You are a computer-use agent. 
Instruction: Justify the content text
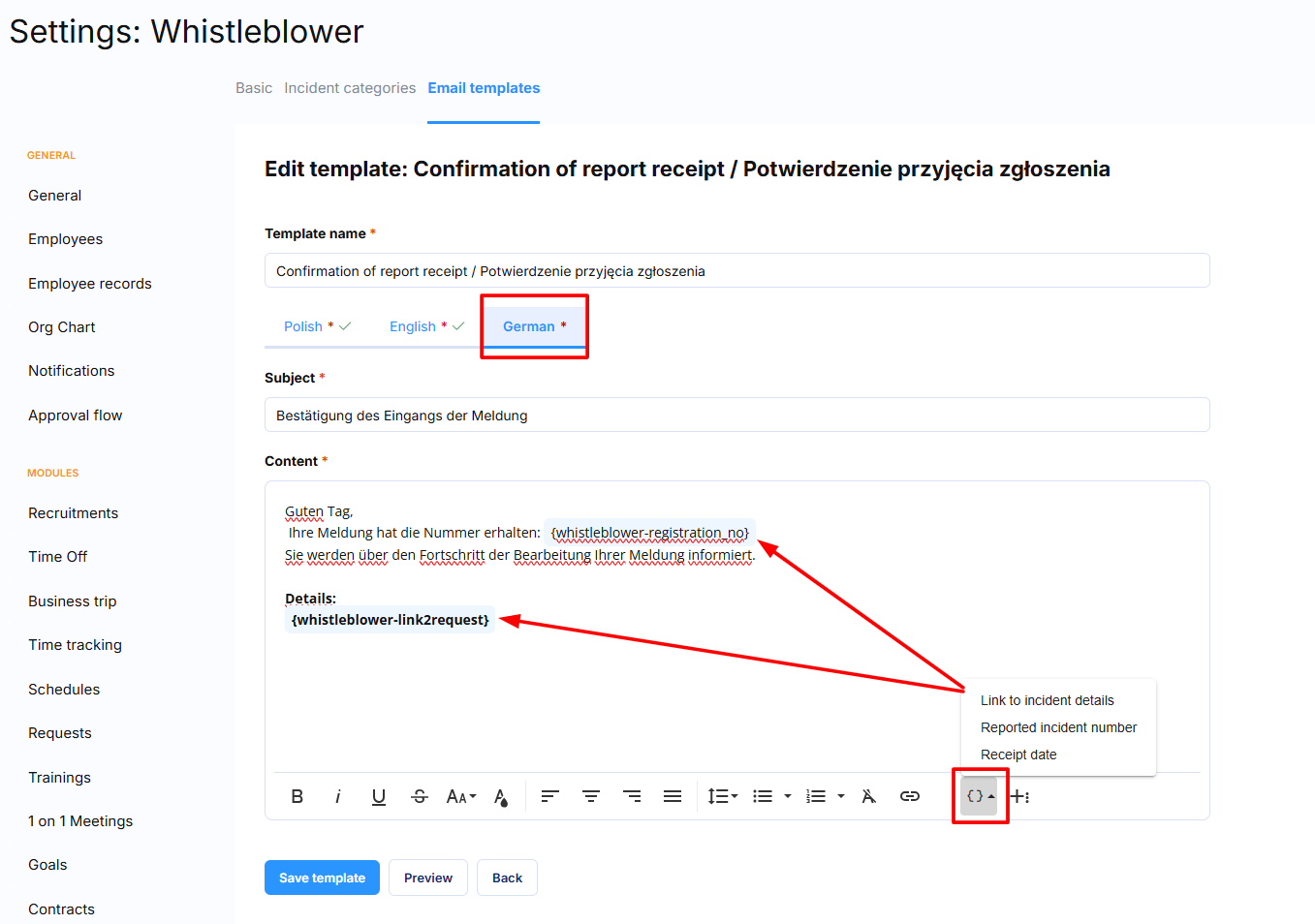click(672, 796)
